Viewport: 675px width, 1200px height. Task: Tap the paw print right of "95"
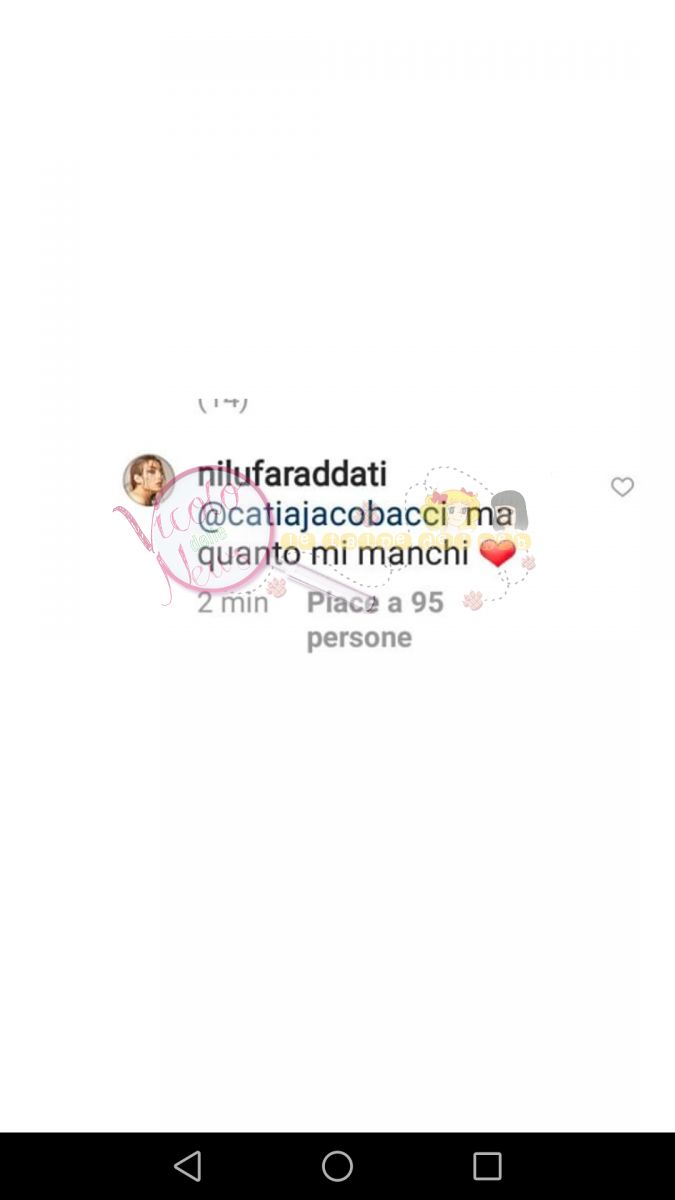point(473,600)
